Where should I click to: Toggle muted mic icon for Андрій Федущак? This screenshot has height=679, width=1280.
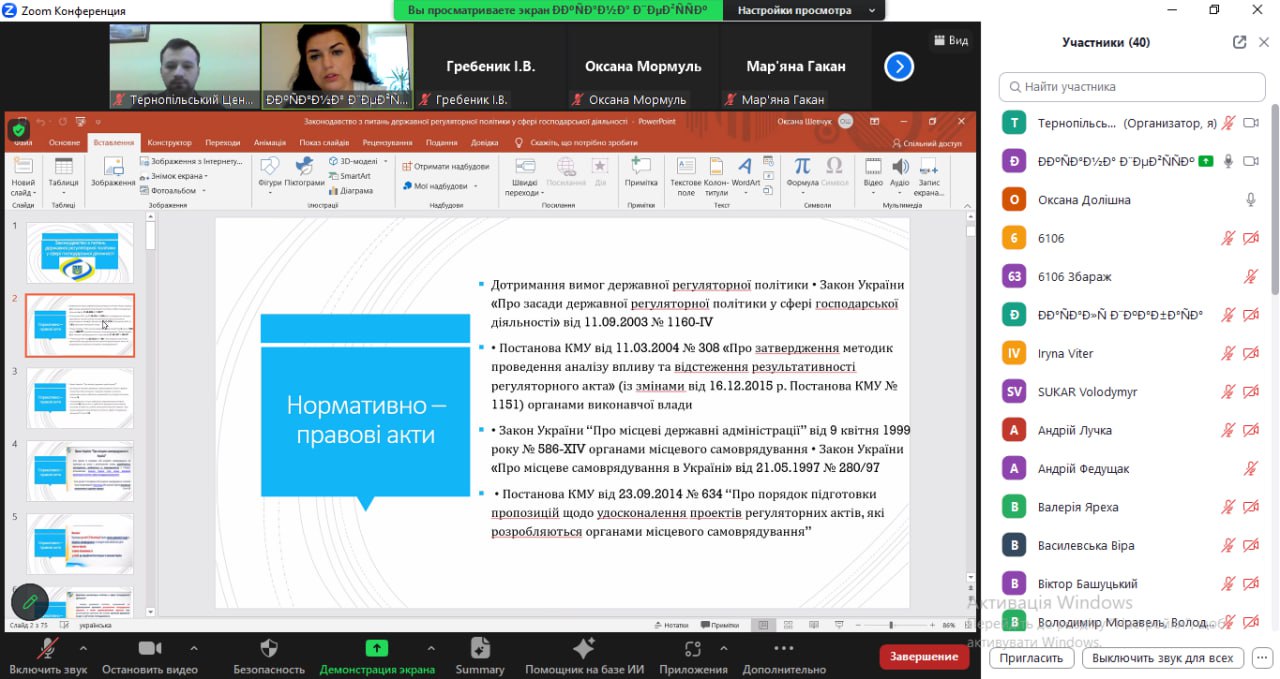tap(1250, 469)
